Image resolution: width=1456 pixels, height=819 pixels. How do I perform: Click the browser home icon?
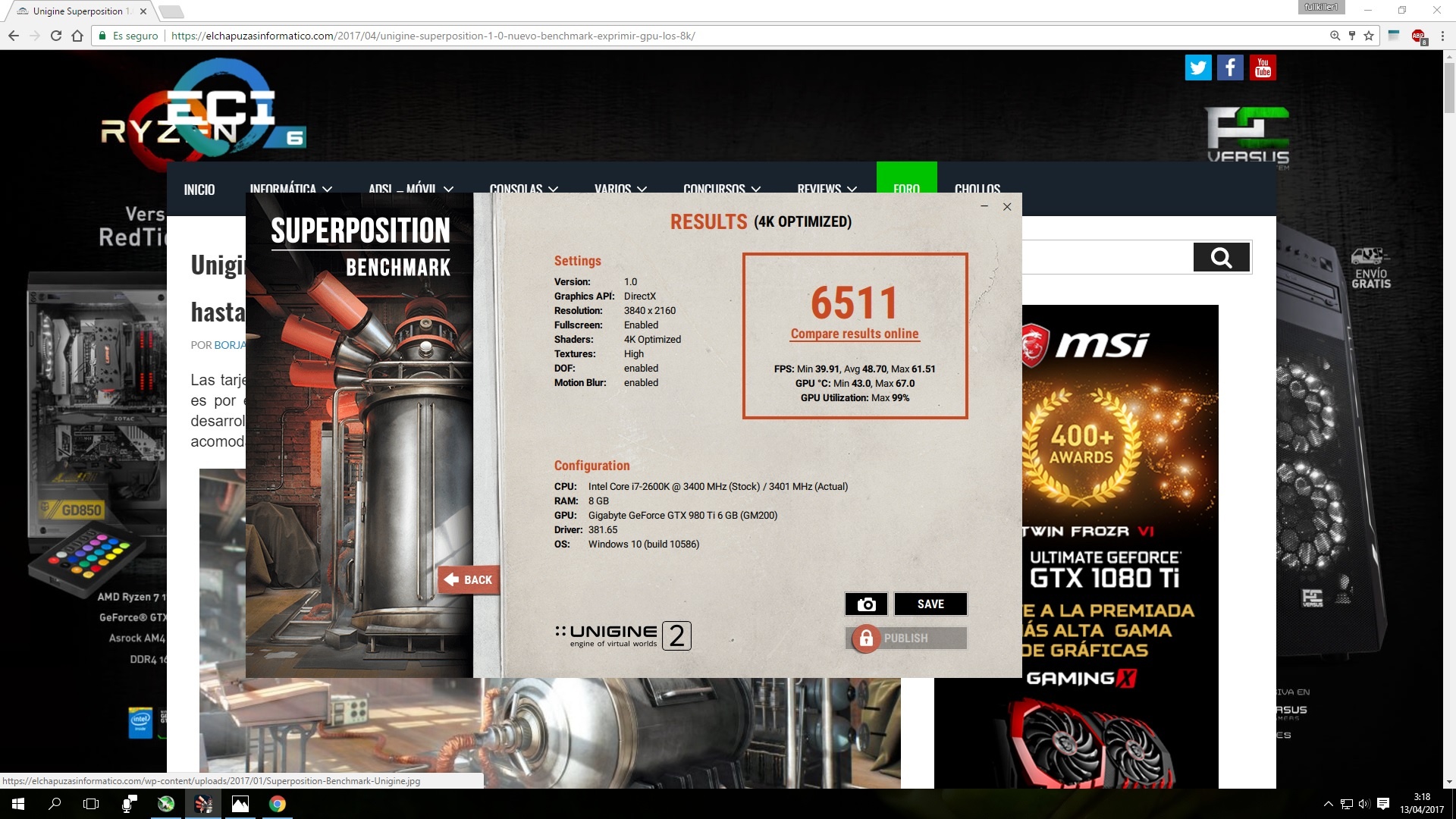point(78,35)
